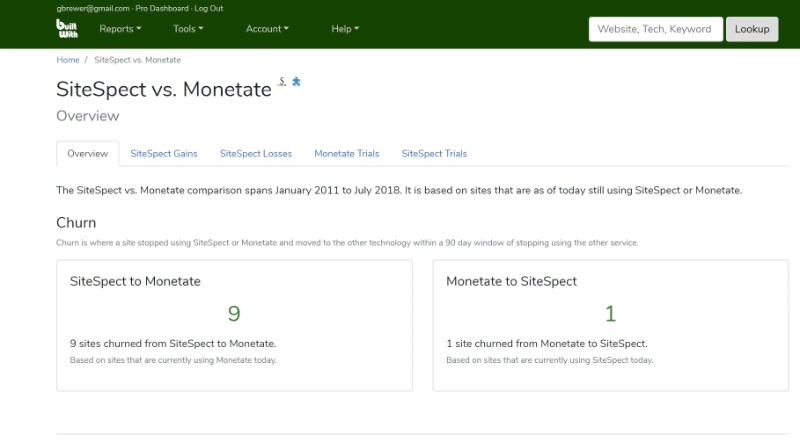Image resolution: width=800 pixels, height=442 pixels.
Task: Click the green number 1 churn count
Action: (x=610, y=314)
